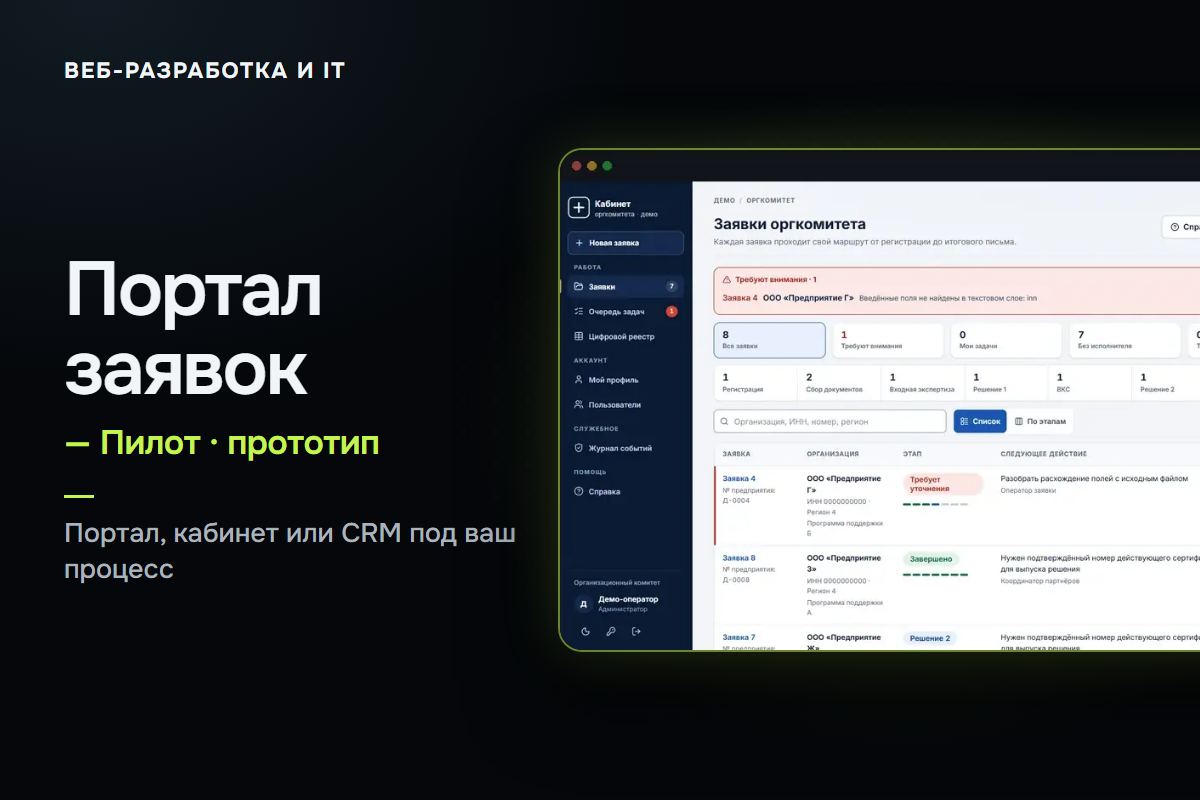Image resolution: width=1200 pixels, height=800 pixels.
Task: Open Пользователи page
Action: pos(626,405)
